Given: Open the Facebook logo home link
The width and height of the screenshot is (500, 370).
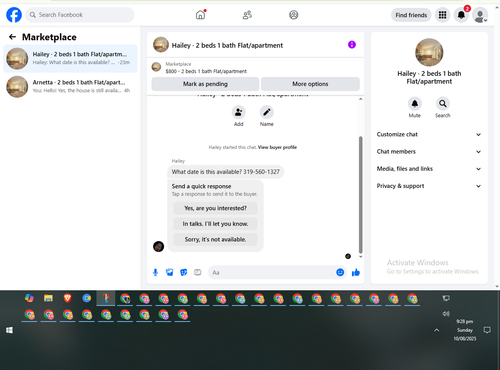Looking at the screenshot, I should pos(14,15).
